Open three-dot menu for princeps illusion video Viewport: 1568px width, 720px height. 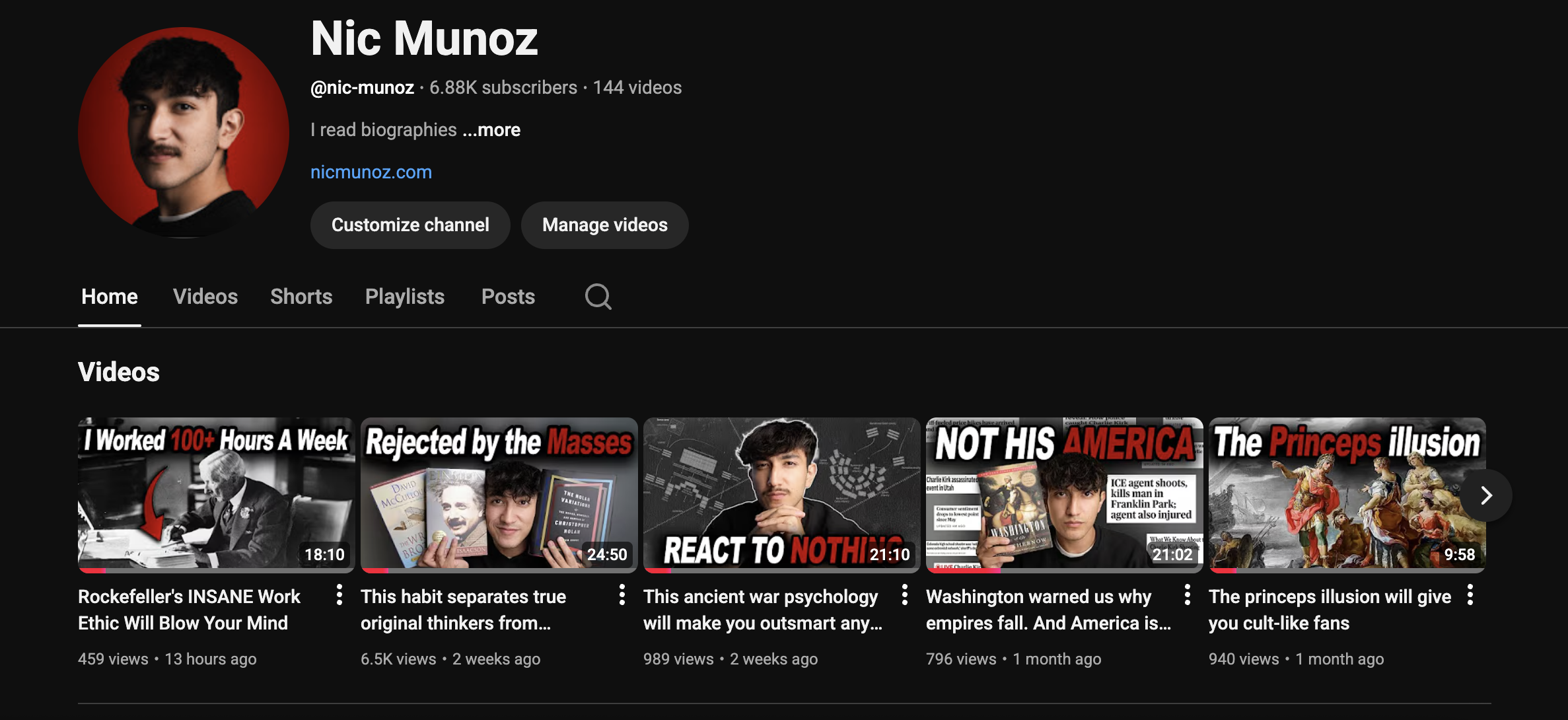click(1470, 594)
